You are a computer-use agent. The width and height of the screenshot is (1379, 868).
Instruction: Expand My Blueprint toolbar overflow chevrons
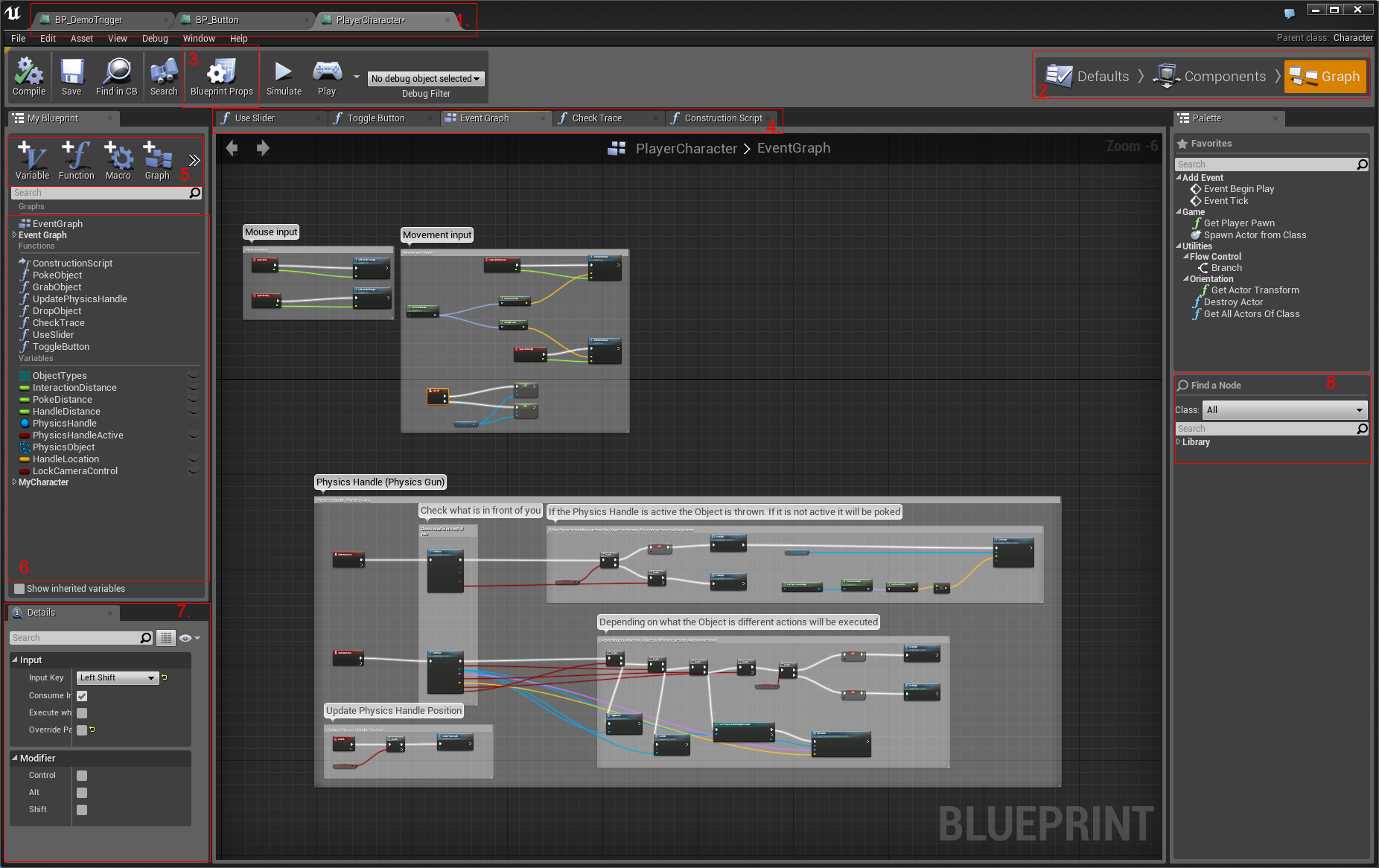pyautogui.click(x=194, y=160)
